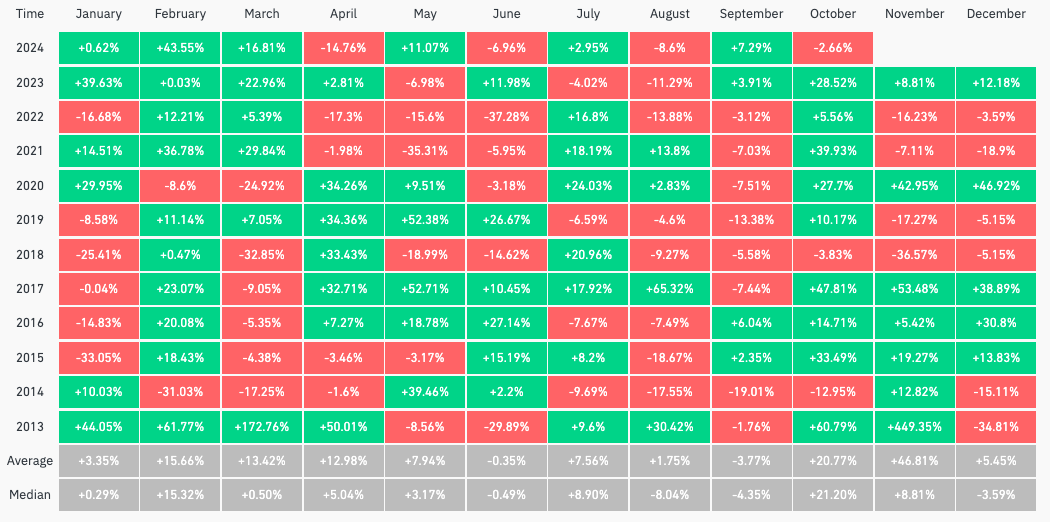
Task: Select the -33.05% January 2015 cell
Action: tap(99, 358)
